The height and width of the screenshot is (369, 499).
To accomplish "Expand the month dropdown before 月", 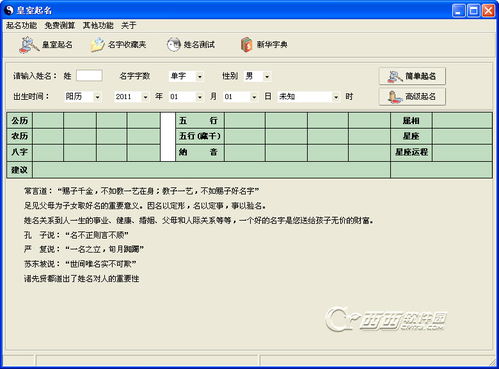I will click(200, 97).
